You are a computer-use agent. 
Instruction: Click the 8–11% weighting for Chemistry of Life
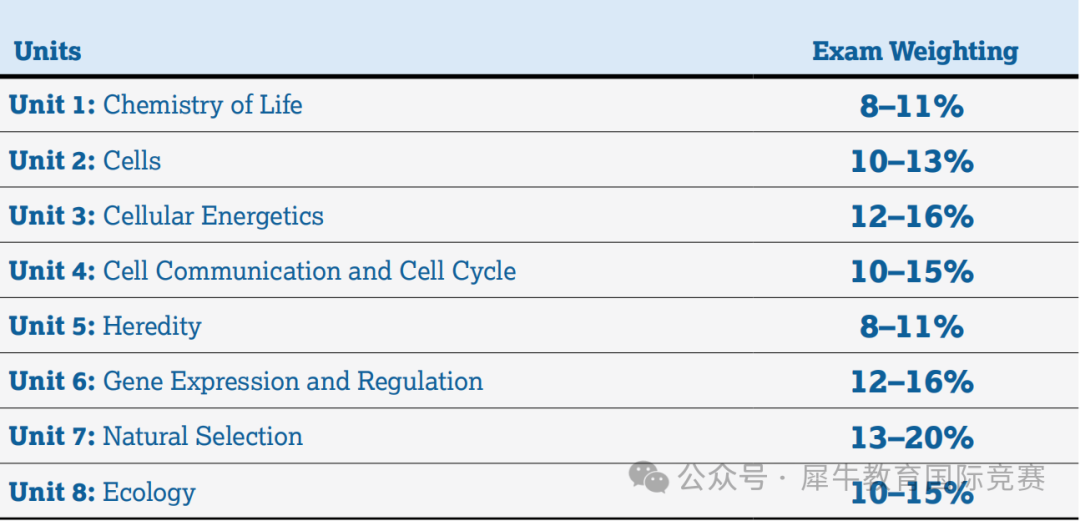tap(911, 106)
